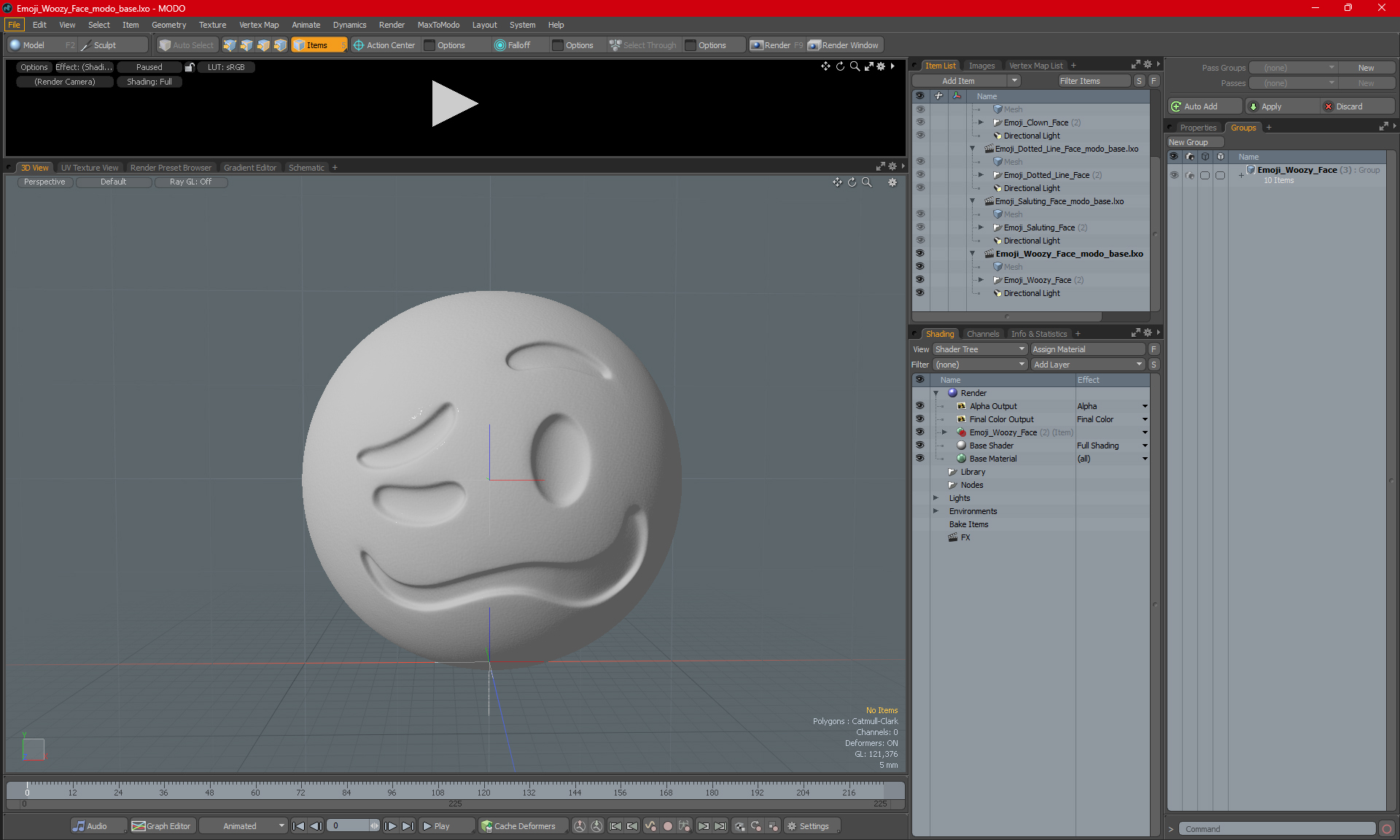Toggle Final Color Output visibility
This screenshot has width=1400, height=840.
919,419
